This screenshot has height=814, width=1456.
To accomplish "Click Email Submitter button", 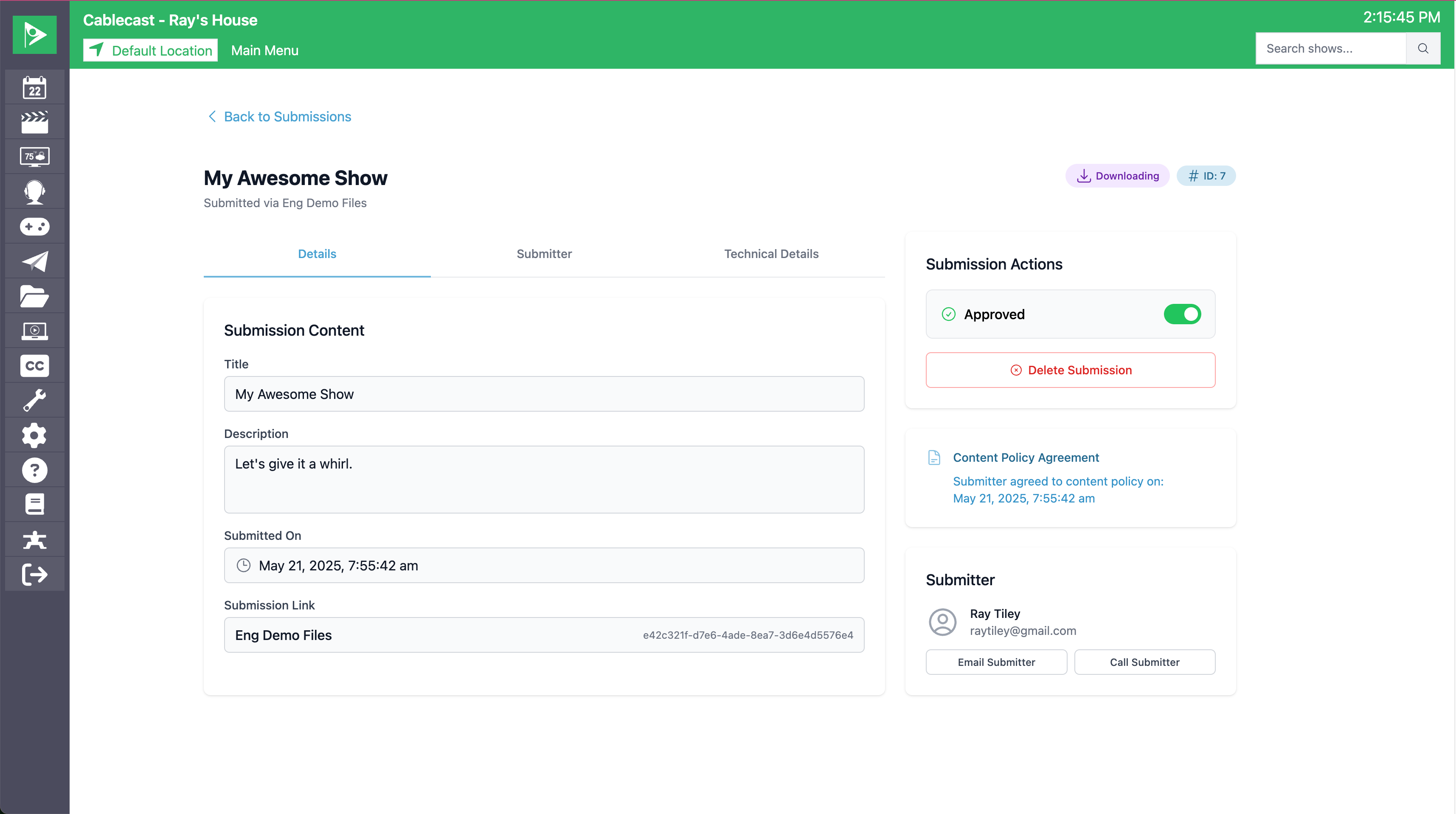I will click(x=996, y=662).
